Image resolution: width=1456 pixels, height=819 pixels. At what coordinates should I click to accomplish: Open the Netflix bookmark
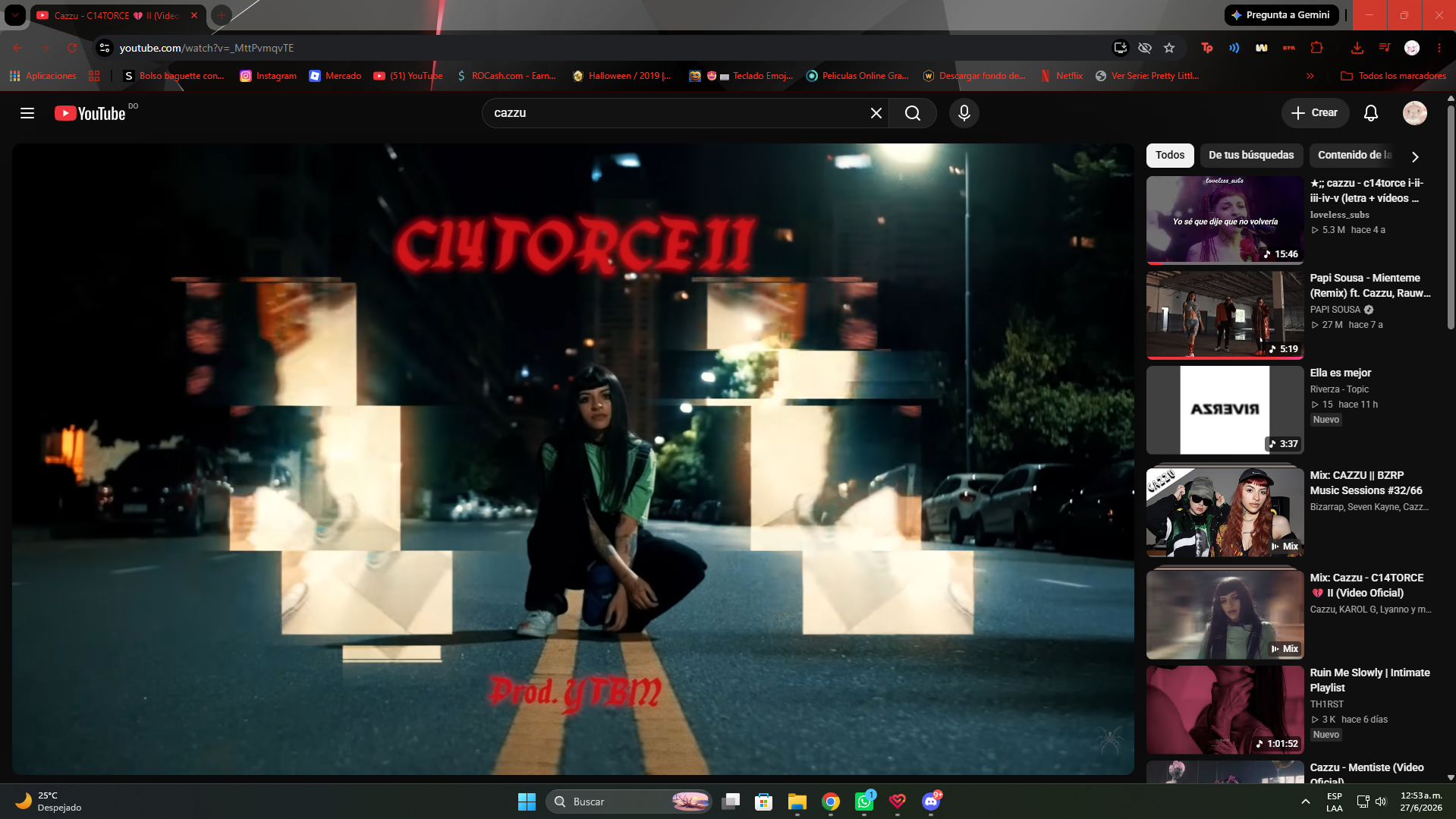coord(1061,76)
